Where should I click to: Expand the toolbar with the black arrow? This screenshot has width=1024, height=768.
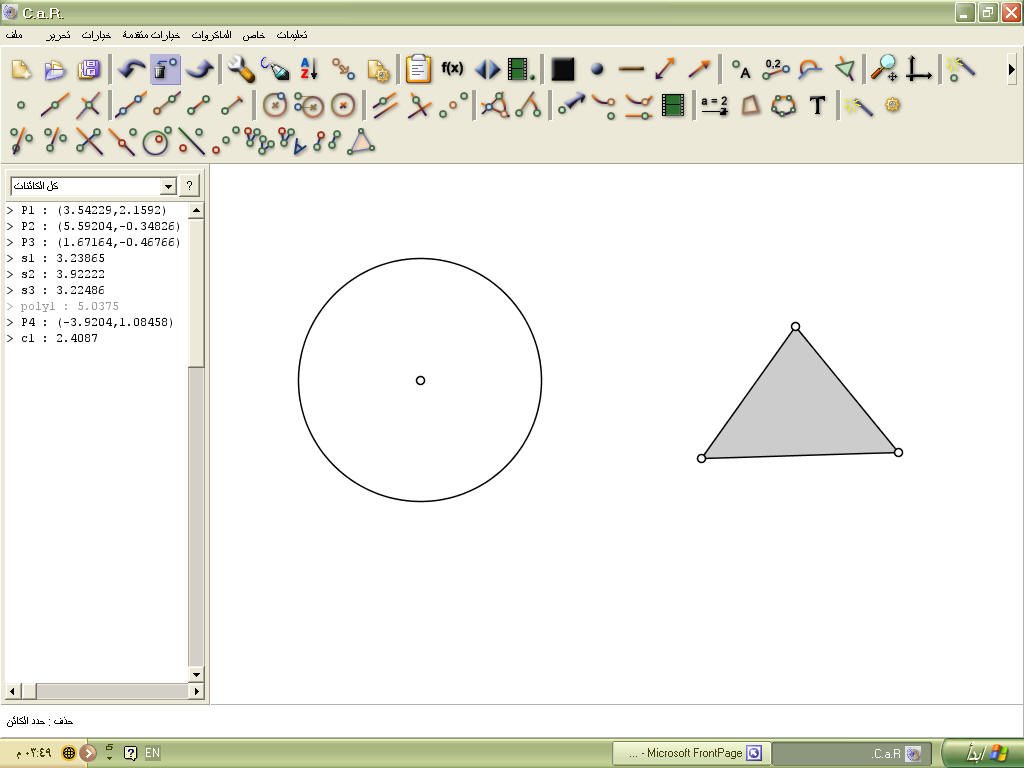(1012, 69)
